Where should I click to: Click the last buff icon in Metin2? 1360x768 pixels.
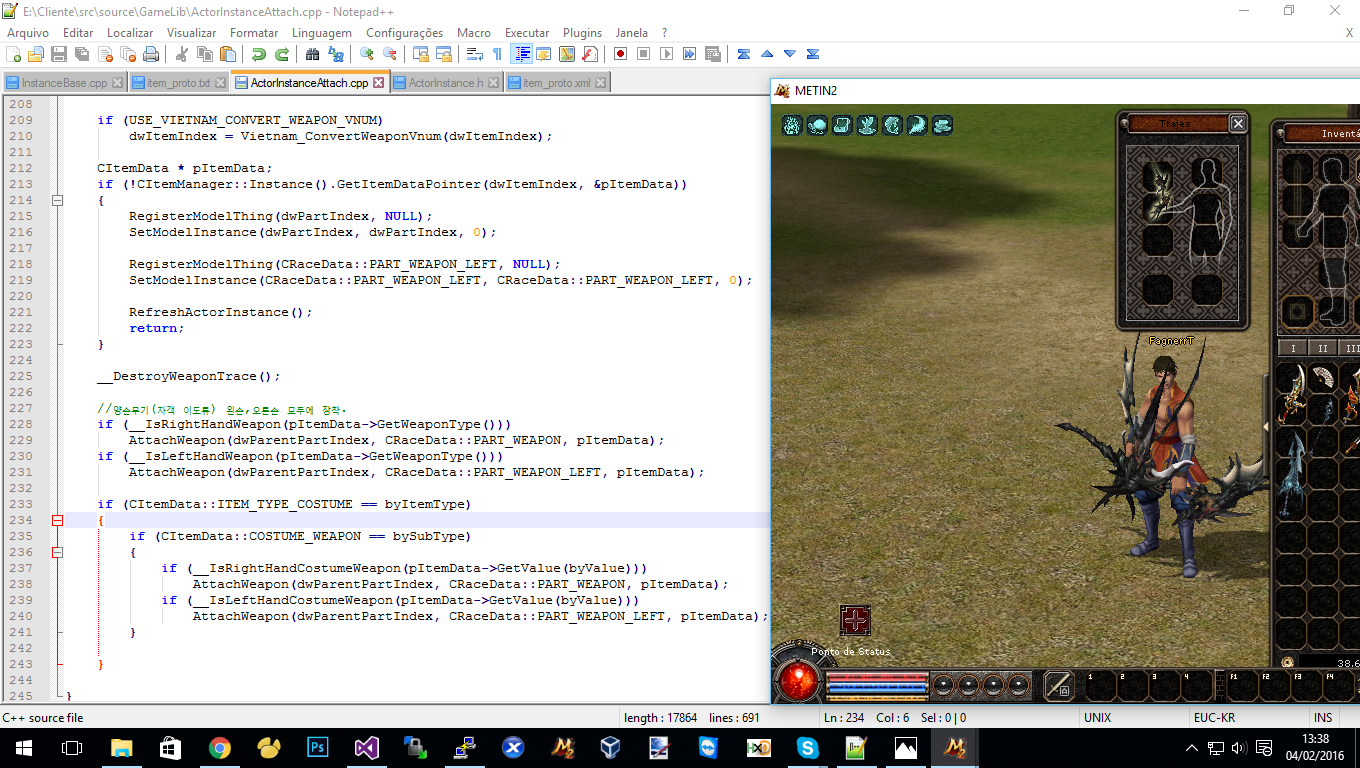942,125
